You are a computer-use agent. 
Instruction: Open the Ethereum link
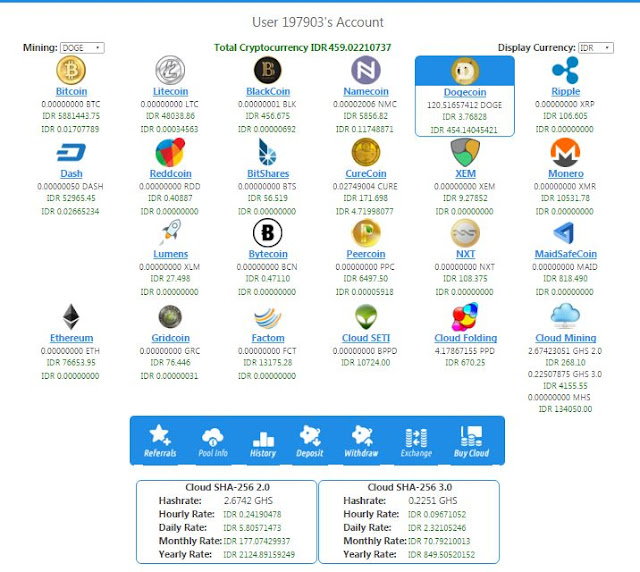point(71,338)
